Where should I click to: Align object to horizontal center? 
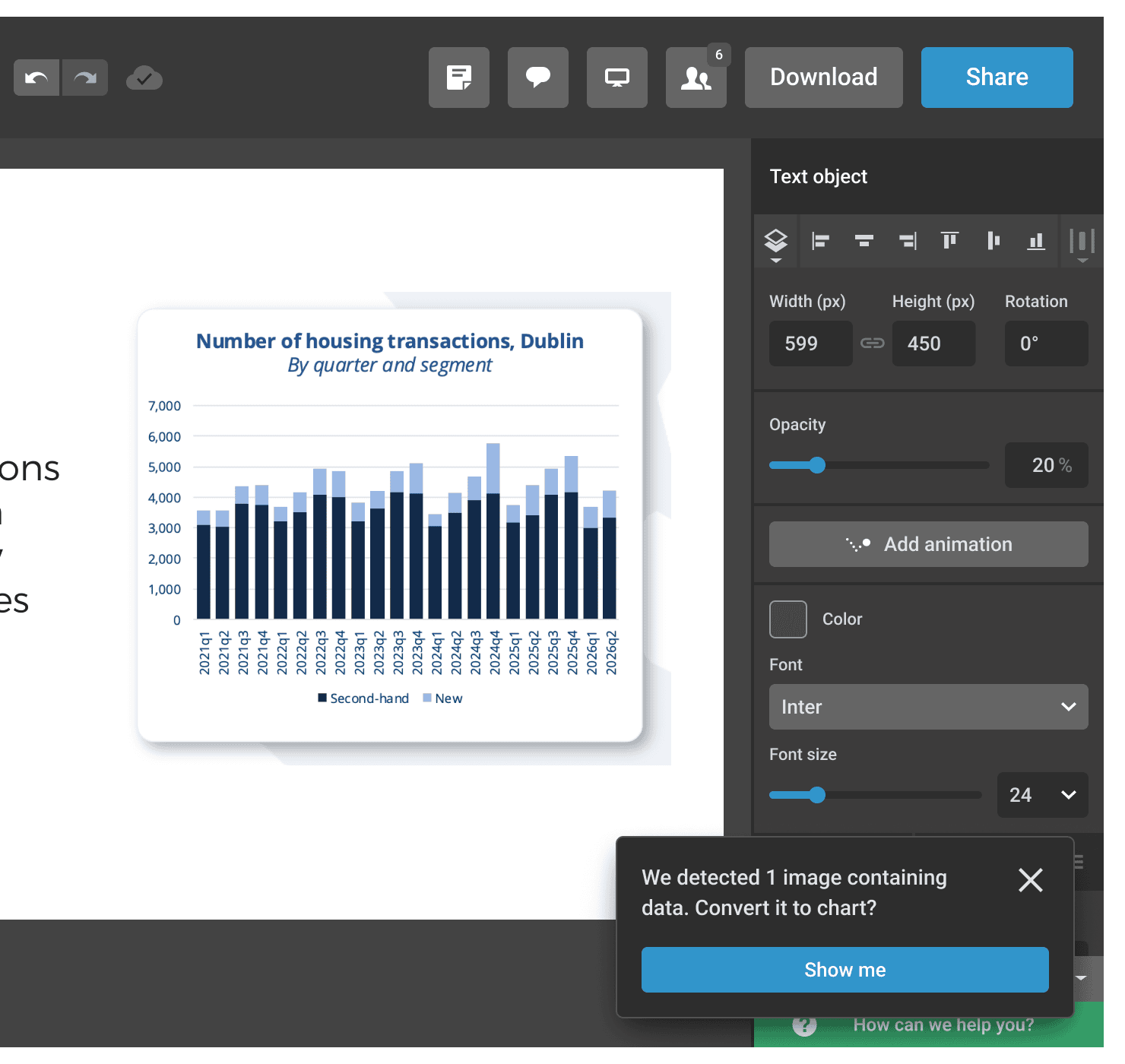[x=864, y=241]
